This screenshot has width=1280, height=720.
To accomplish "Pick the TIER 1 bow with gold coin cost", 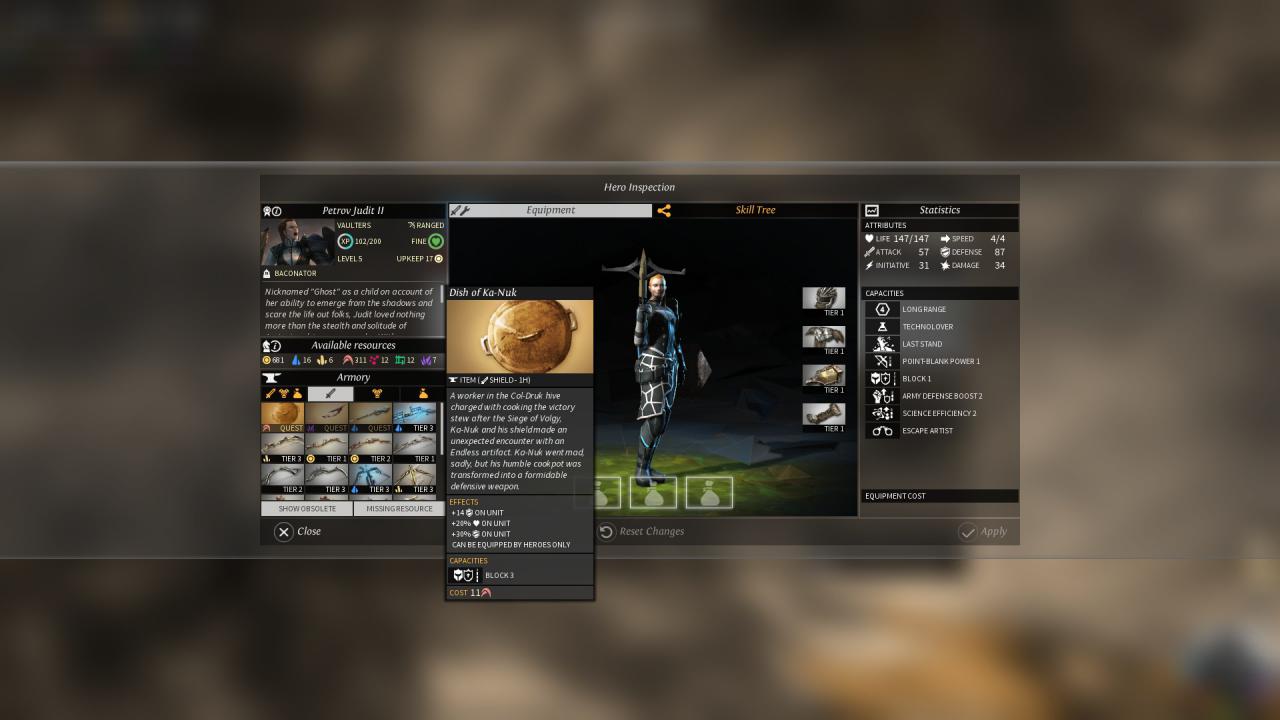I will 326,448.
